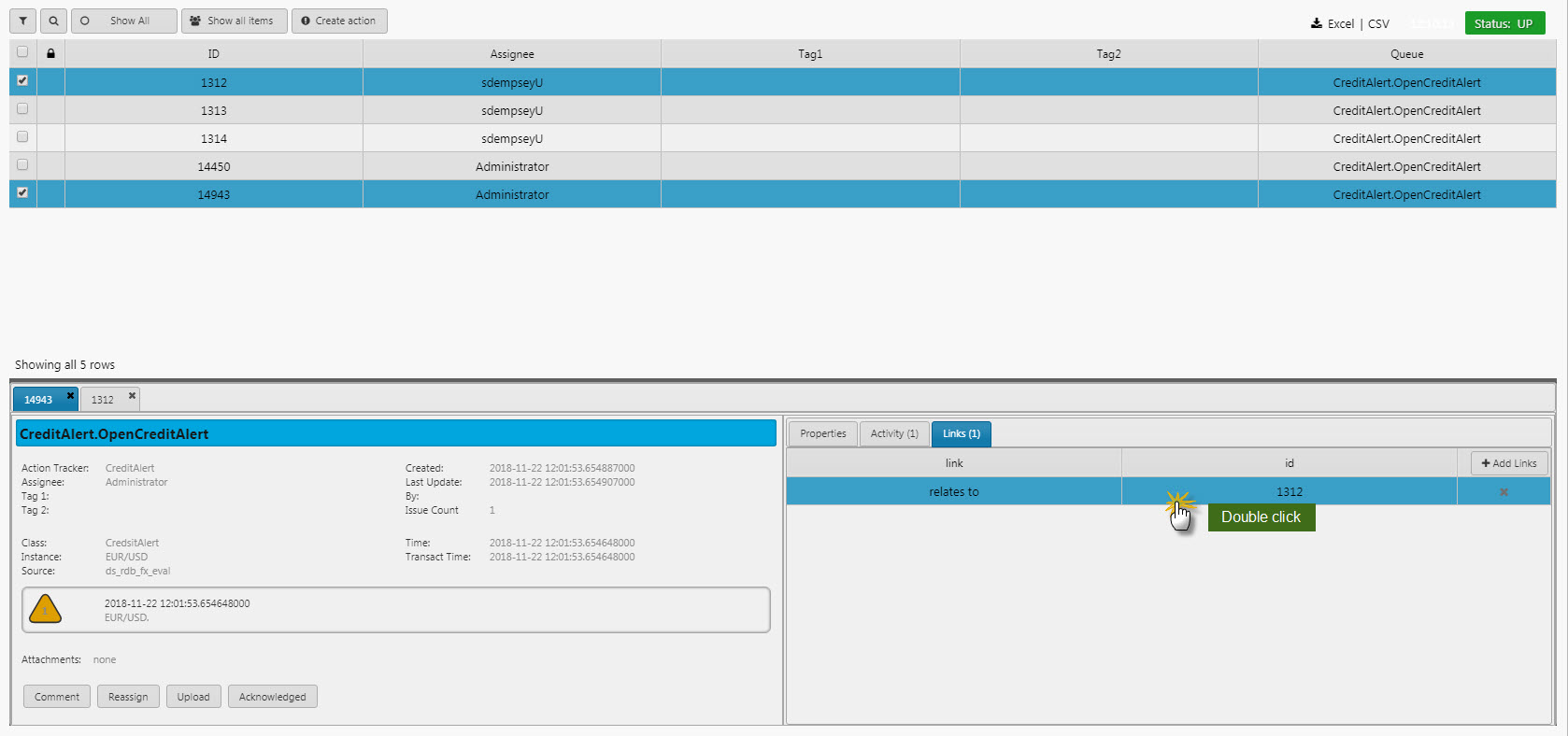
Task: Export the table as CSV
Action: point(1378,24)
